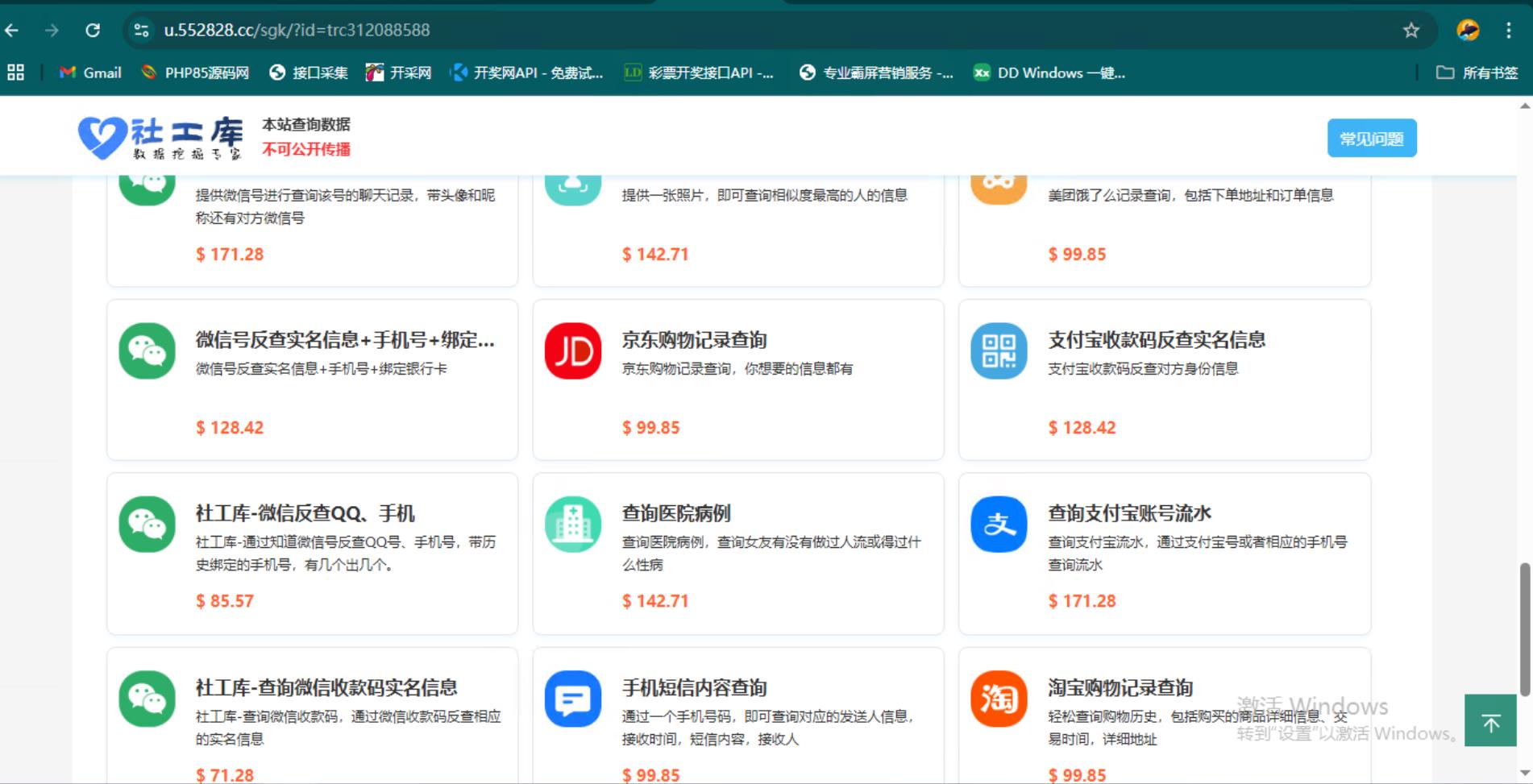Viewport: 1533px width, 784px height.
Task: View site information icon in address bar
Action: tap(142, 31)
